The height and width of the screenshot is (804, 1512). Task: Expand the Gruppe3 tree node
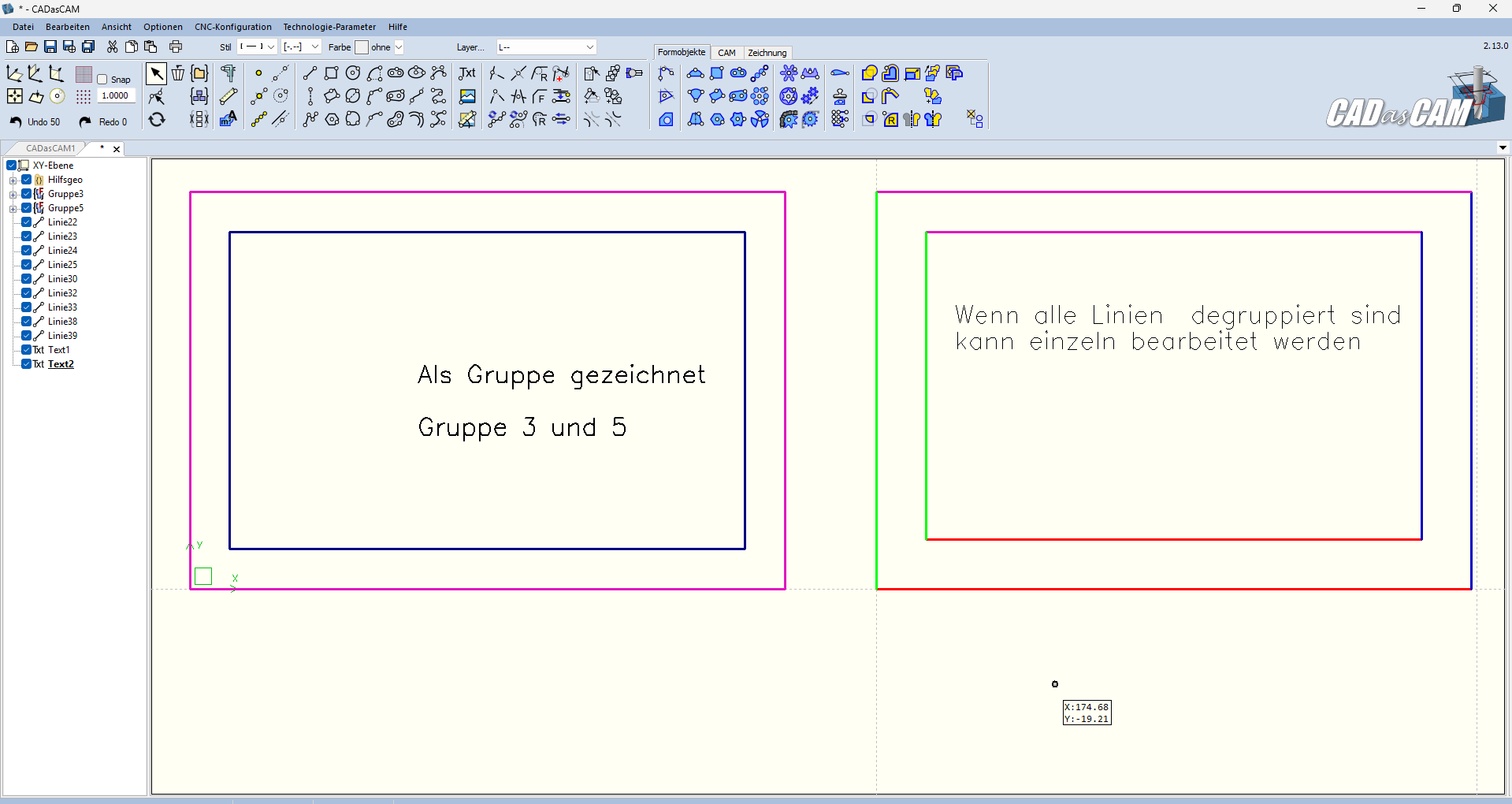13,195
